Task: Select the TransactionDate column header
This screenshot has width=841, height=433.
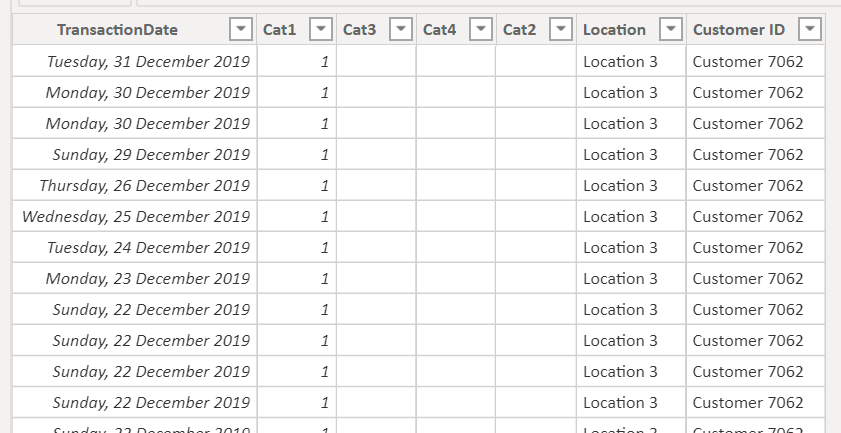Action: click(x=117, y=30)
